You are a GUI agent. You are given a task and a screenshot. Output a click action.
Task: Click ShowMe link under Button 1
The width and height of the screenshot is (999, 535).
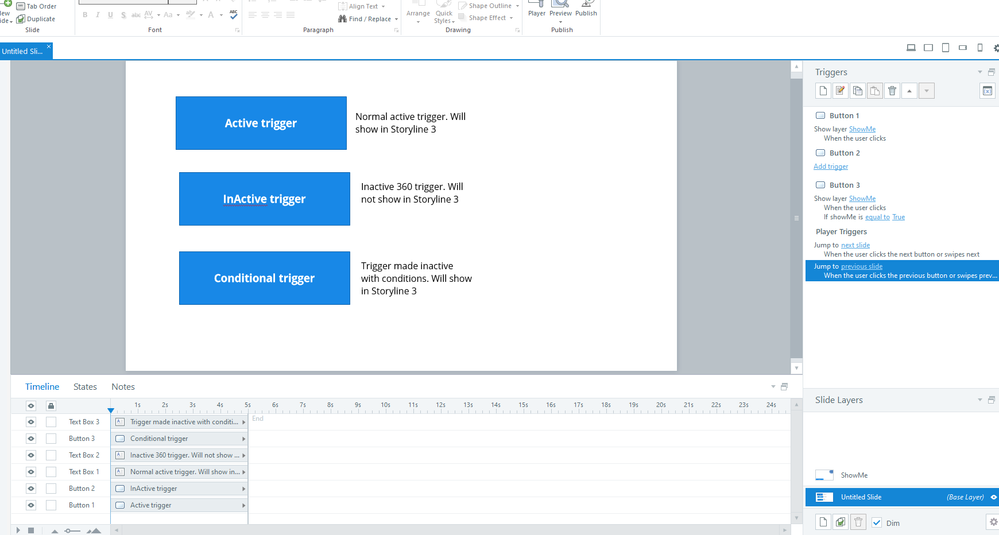point(862,129)
